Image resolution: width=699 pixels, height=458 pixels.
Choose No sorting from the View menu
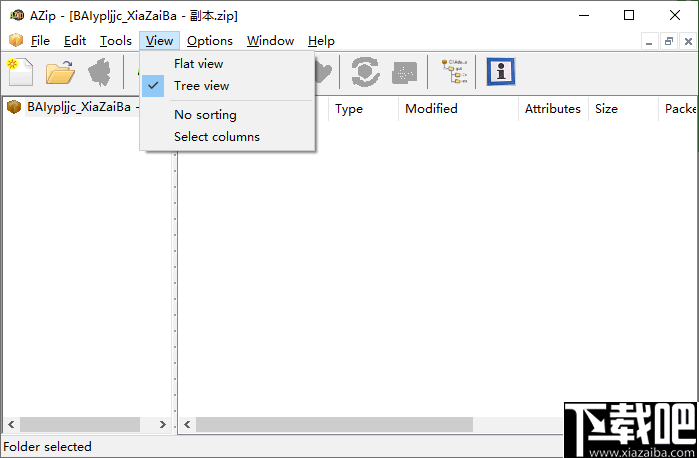tap(227, 115)
